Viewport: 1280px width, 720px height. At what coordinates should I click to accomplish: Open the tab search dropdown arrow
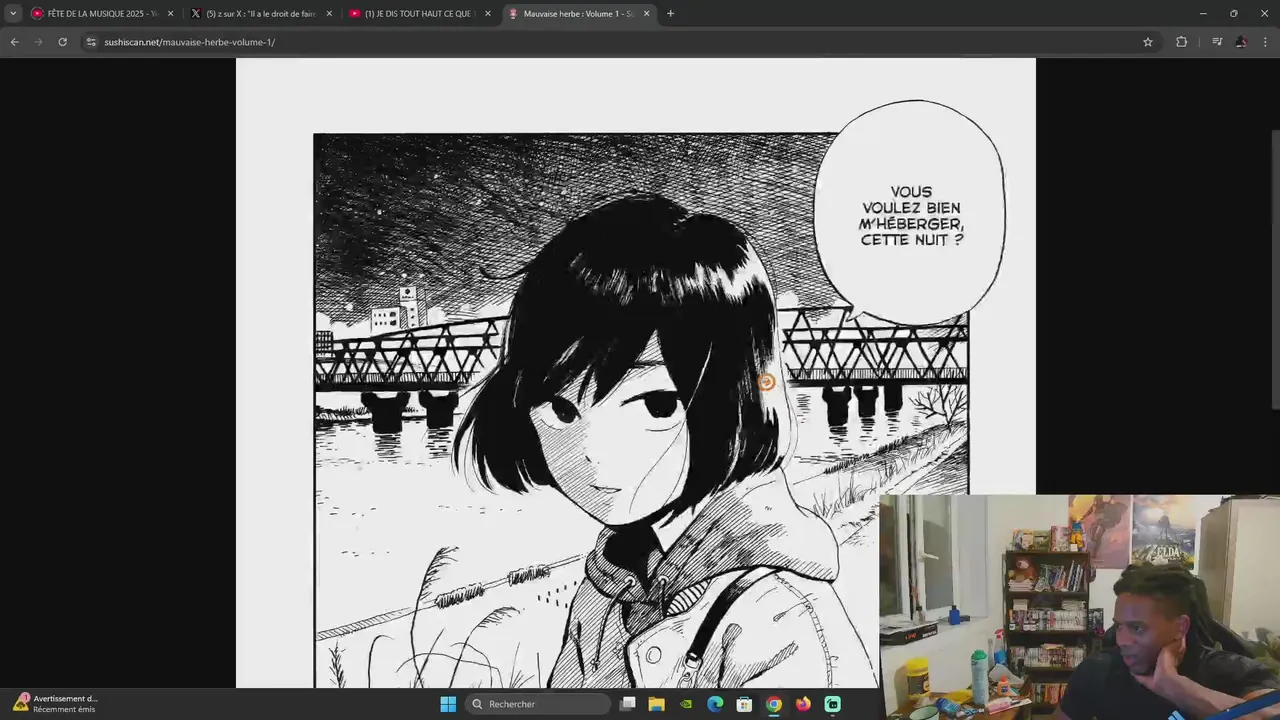(13, 14)
